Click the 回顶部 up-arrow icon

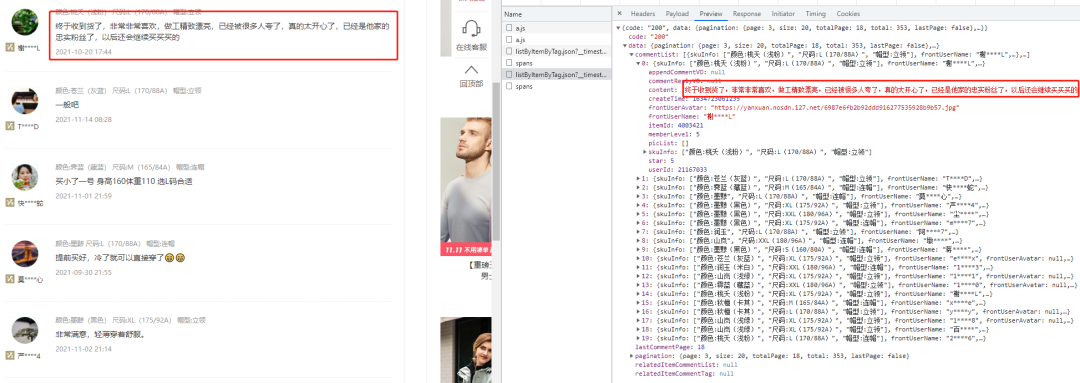point(471,70)
